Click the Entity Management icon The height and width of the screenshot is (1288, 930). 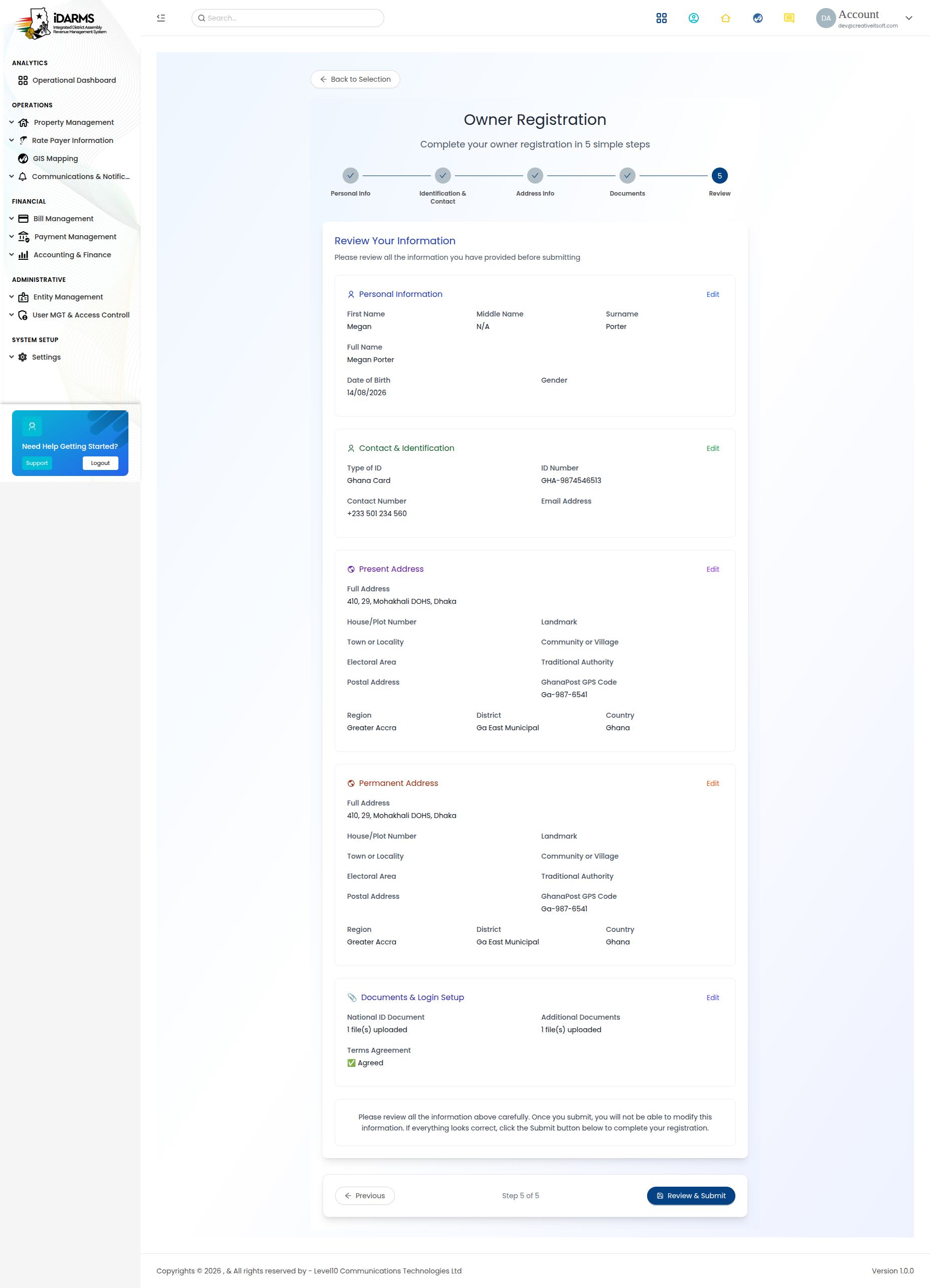click(x=23, y=297)
